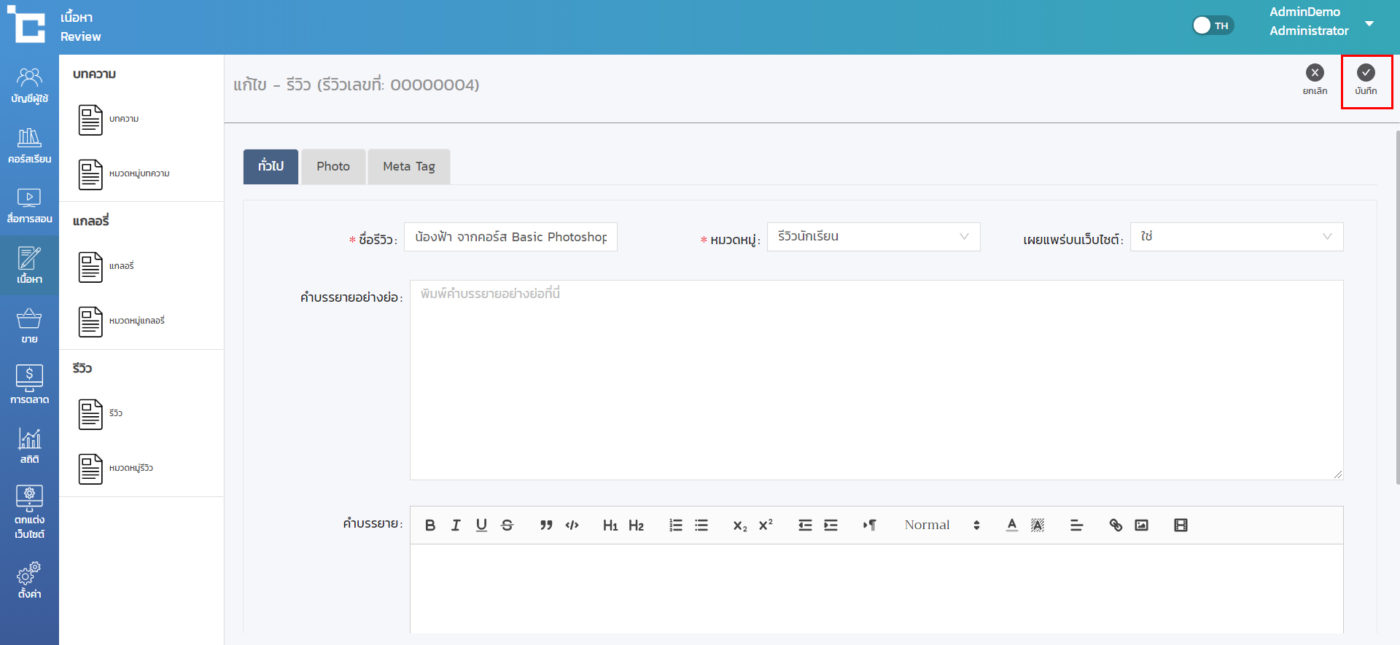Apply strikethrough from the editor toolbar

(x=507, y=525)
